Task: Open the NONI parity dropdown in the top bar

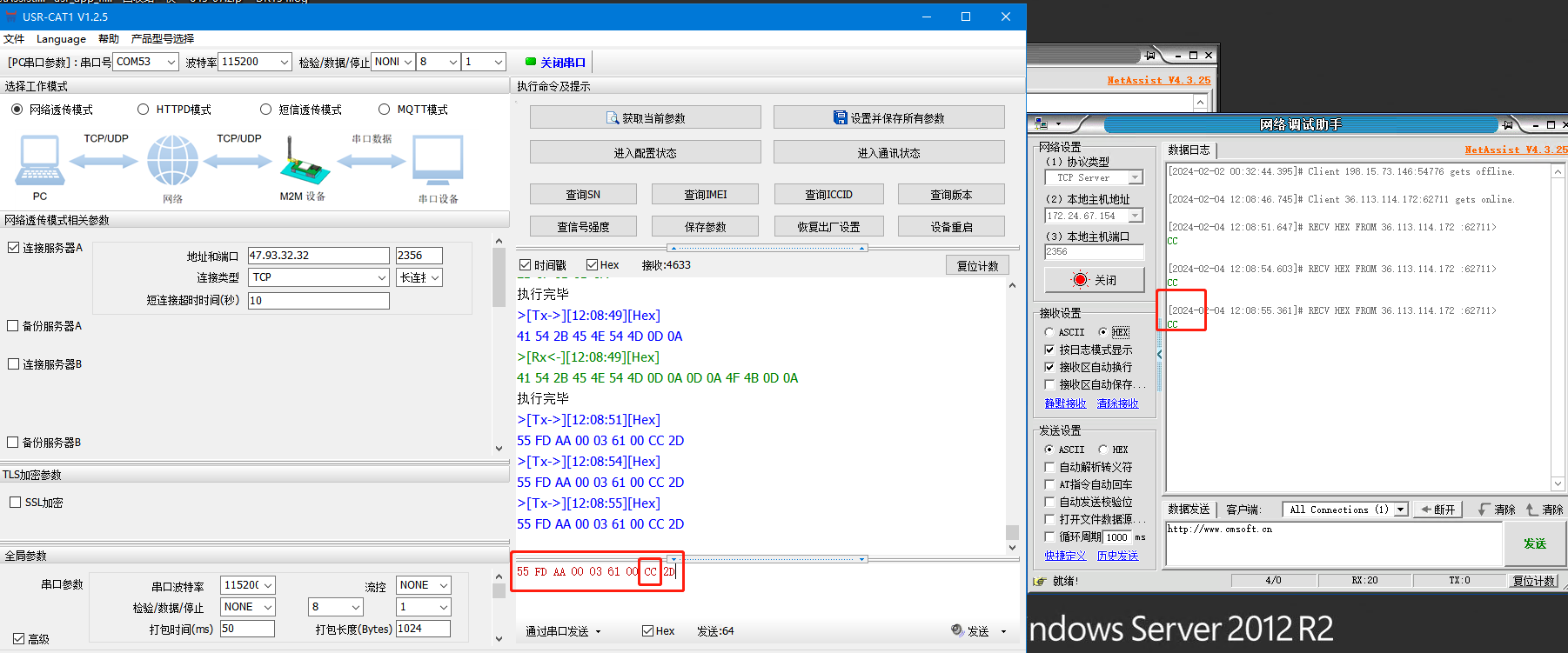Action: point(407,62)
